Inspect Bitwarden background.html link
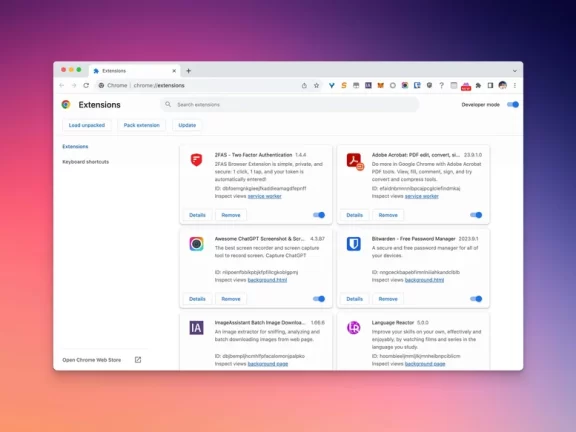Image resolution: width=576 pixels, height=432 pixels. 424,280
